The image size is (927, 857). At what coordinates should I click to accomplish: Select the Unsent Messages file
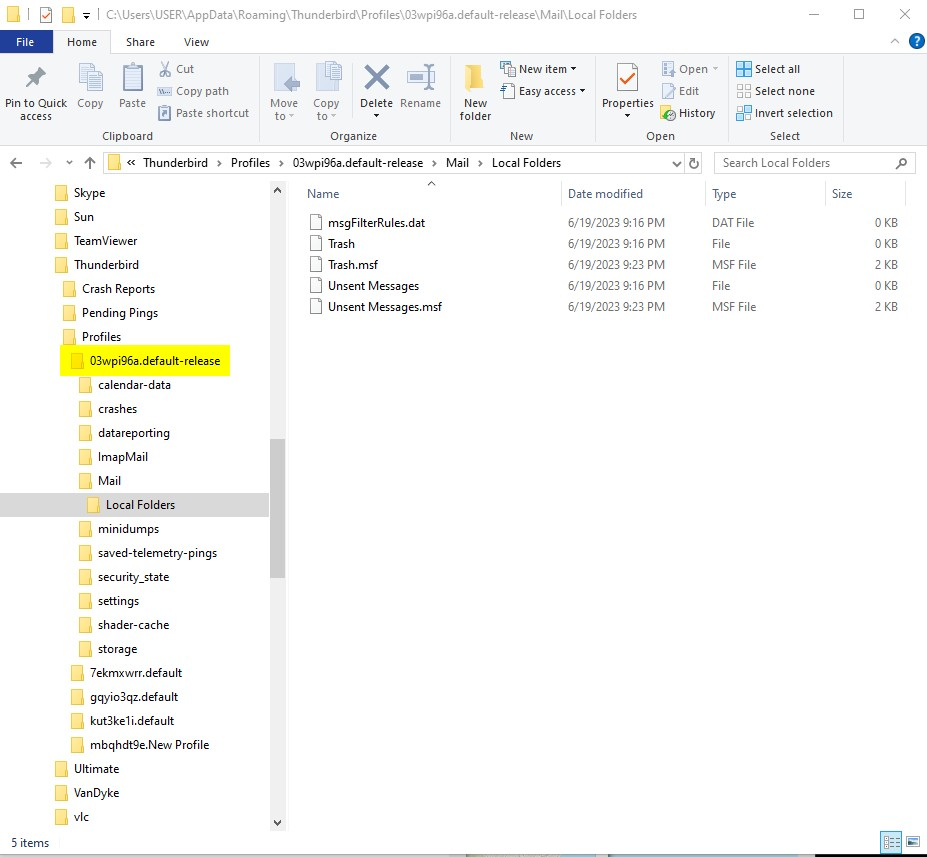pos(374,286)
